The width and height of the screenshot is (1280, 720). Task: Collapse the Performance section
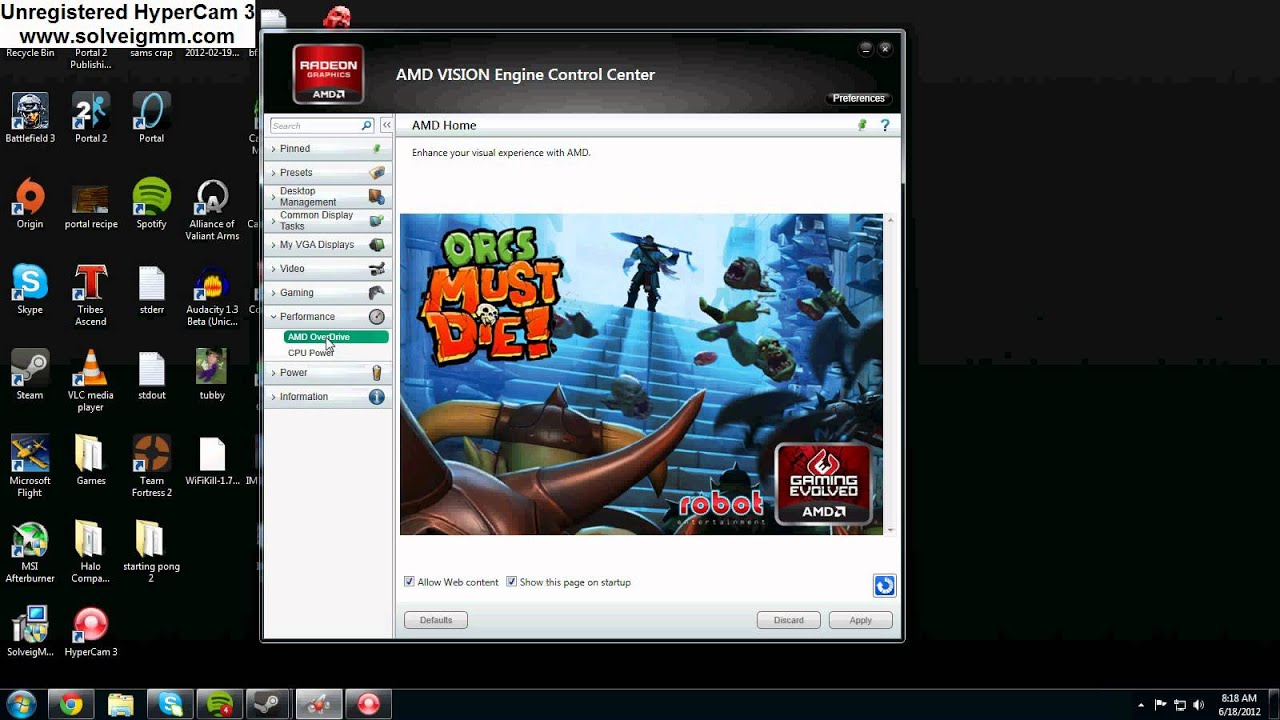327,317
